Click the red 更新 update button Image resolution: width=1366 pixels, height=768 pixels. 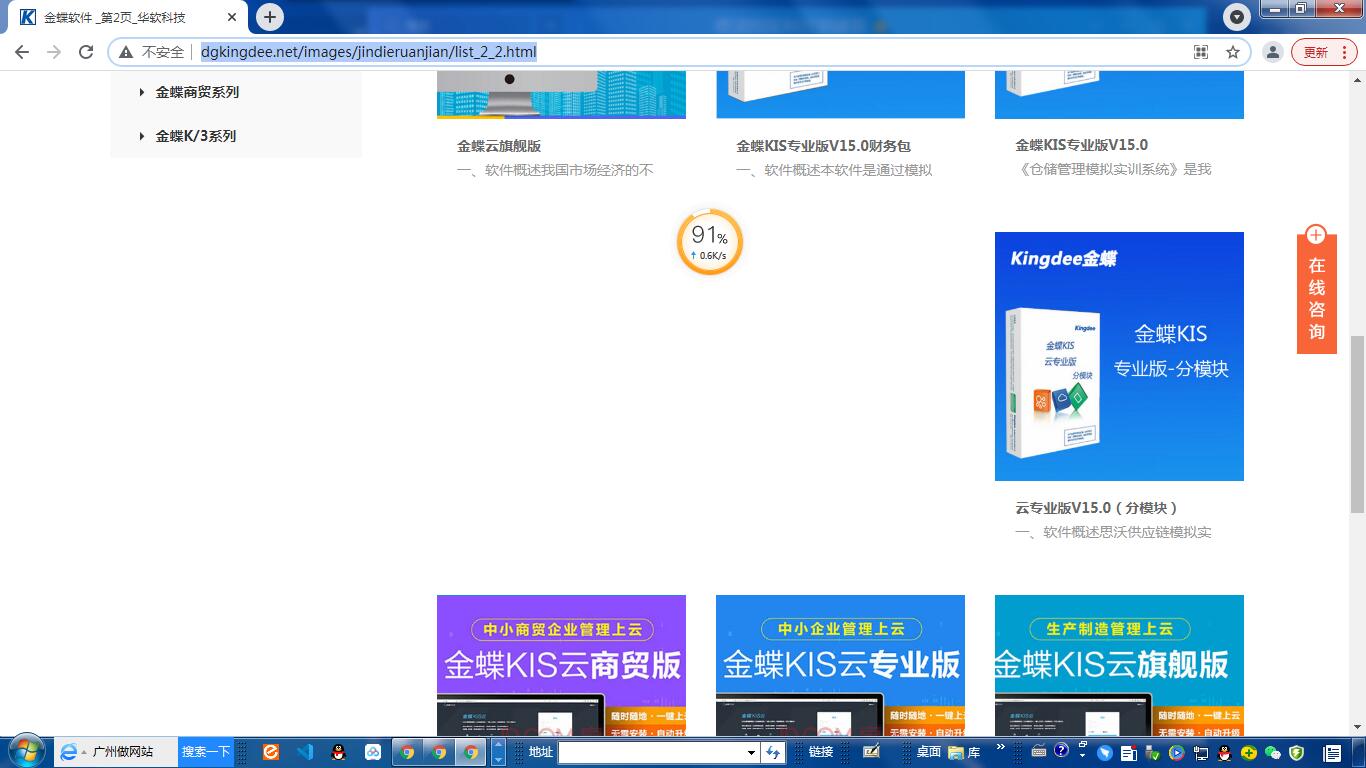(1322, 52)
